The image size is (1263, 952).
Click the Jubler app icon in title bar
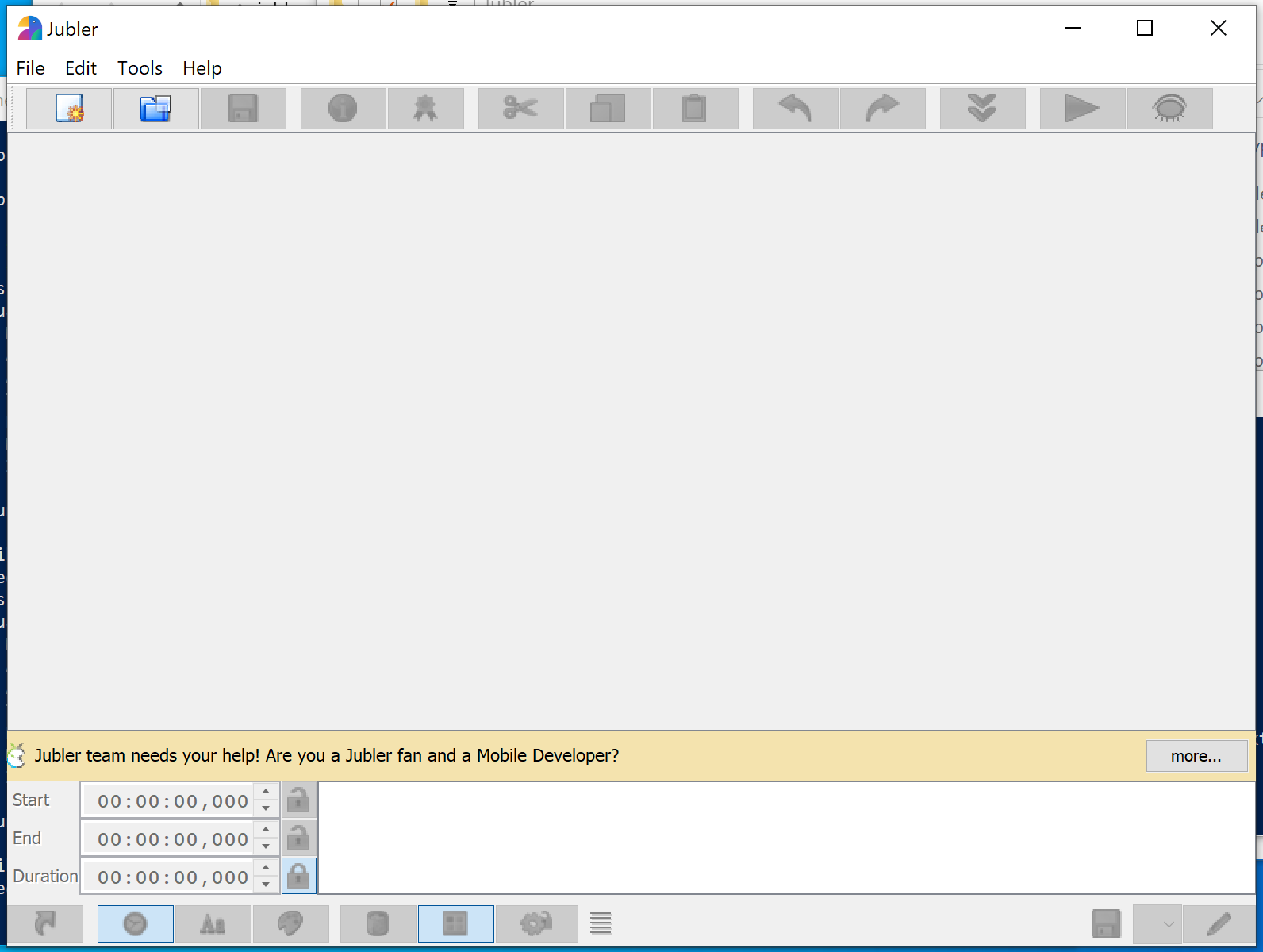pos(29,29)
